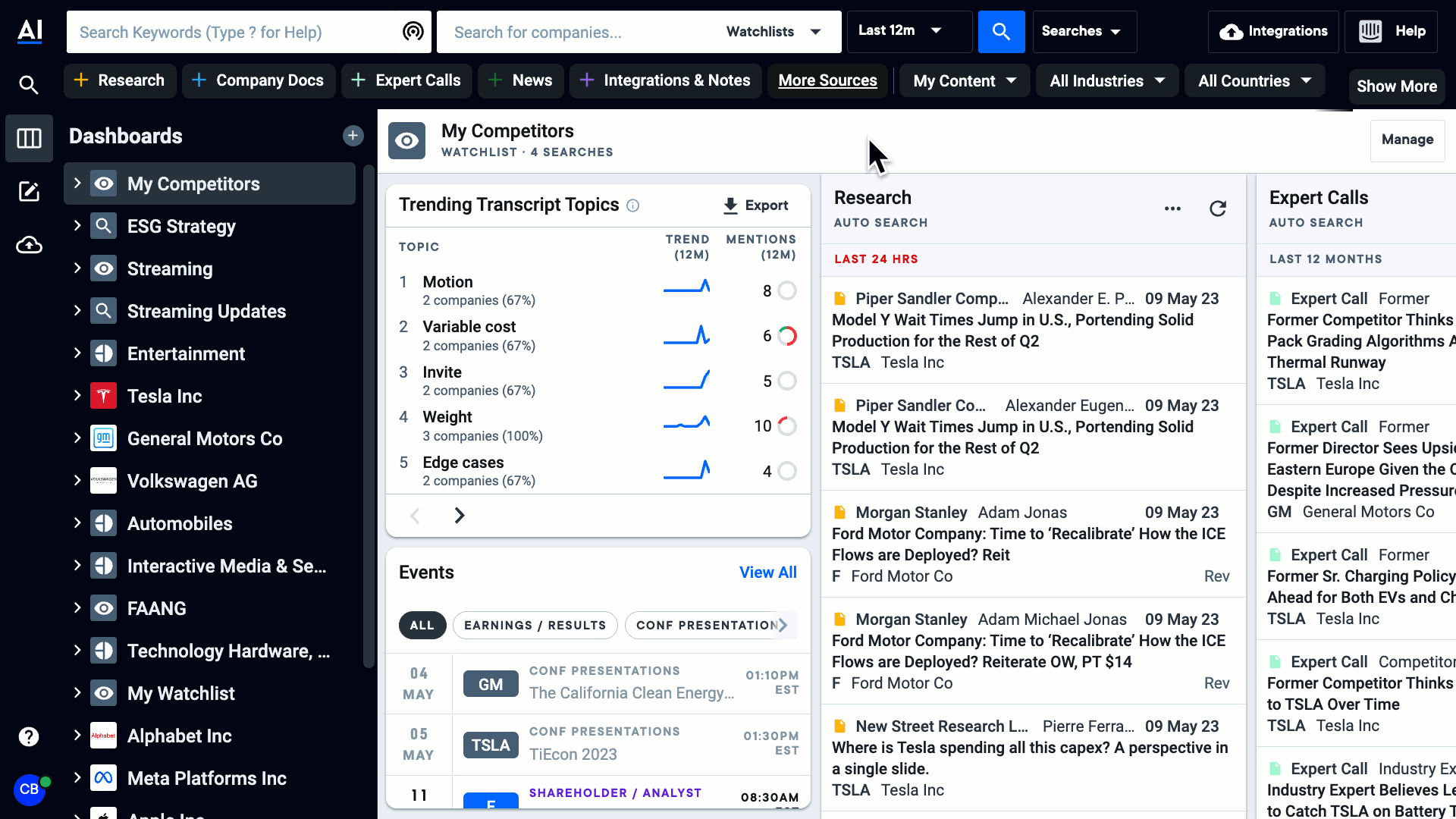Viewport: 1456px width, 819px height.
Task: Click the Variable cost sentiment ring
Action: 788,336
